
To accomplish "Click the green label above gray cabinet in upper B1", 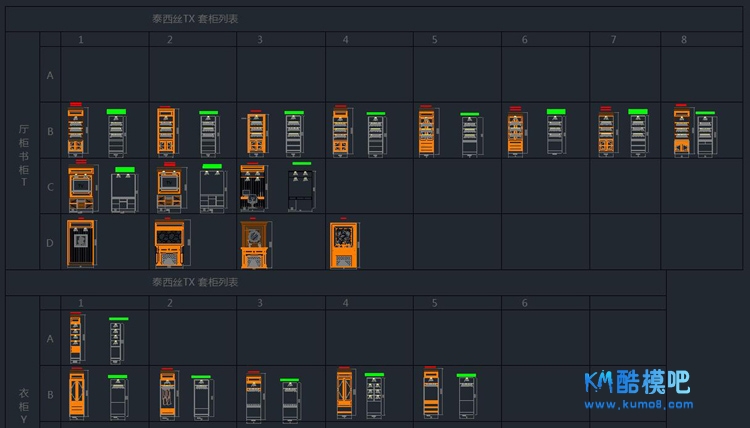I will (117, 112).
